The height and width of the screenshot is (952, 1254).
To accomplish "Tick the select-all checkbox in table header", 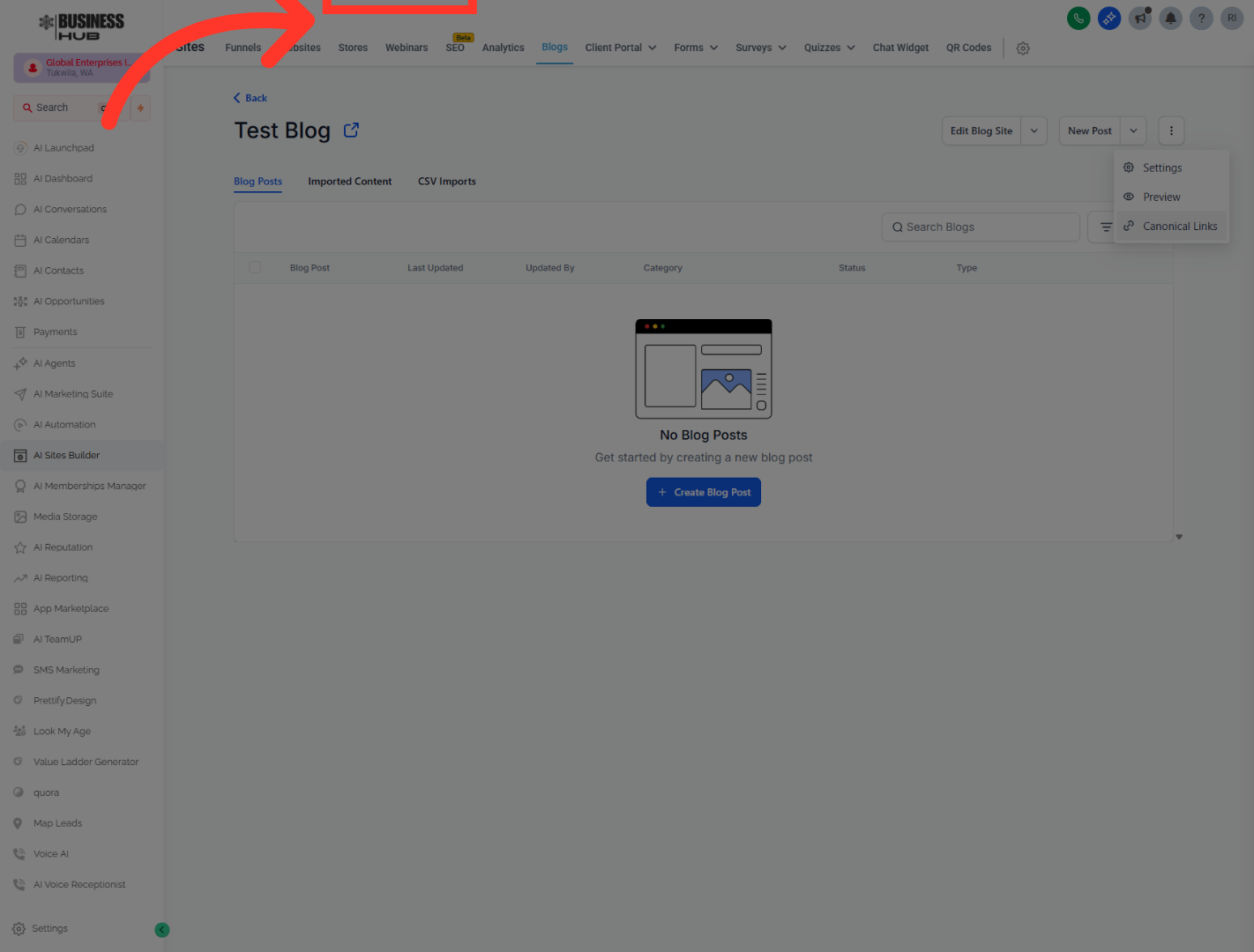I will (x=255, y=267).
